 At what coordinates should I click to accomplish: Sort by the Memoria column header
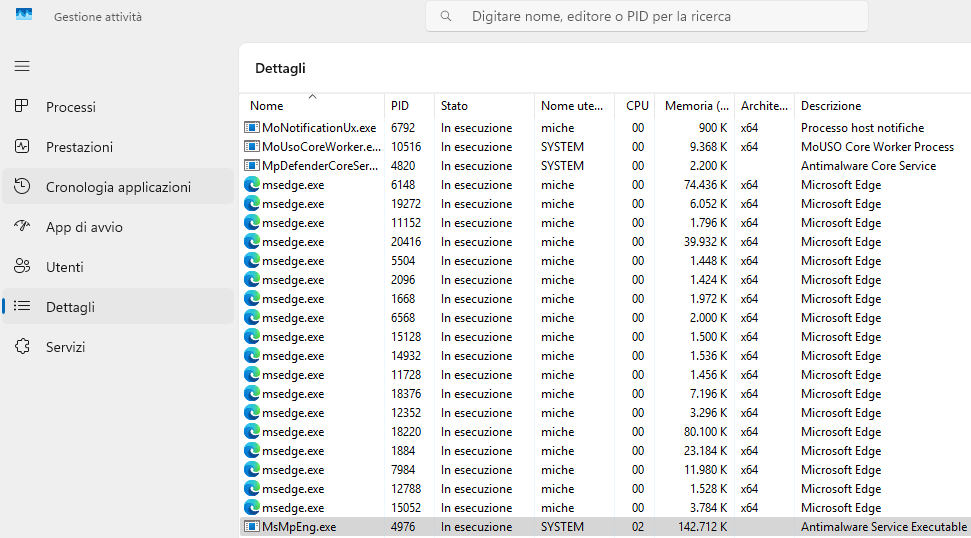695,105
